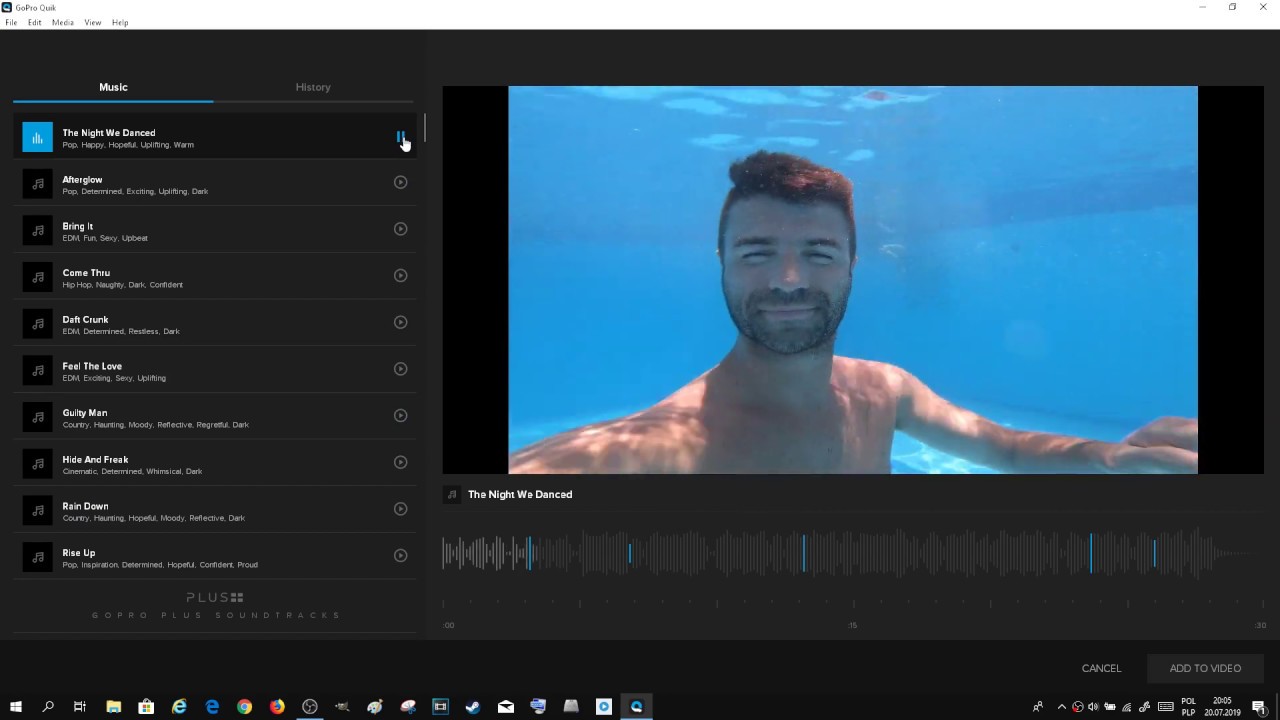
Task: Open the Media menu
Action: [x=63, y=22]
